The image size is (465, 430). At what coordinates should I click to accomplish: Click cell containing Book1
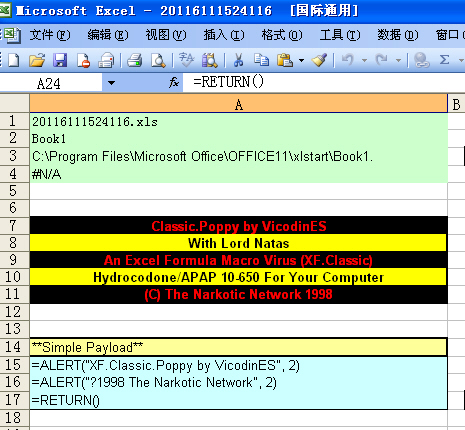point(239,139)
